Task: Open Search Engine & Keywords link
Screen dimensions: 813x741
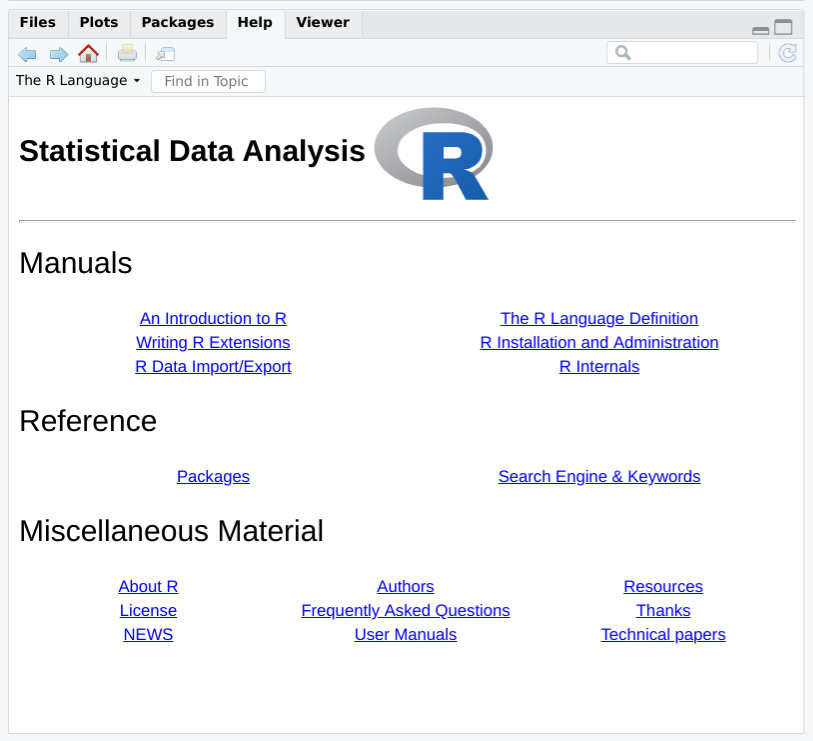Action: pos(599,476)
